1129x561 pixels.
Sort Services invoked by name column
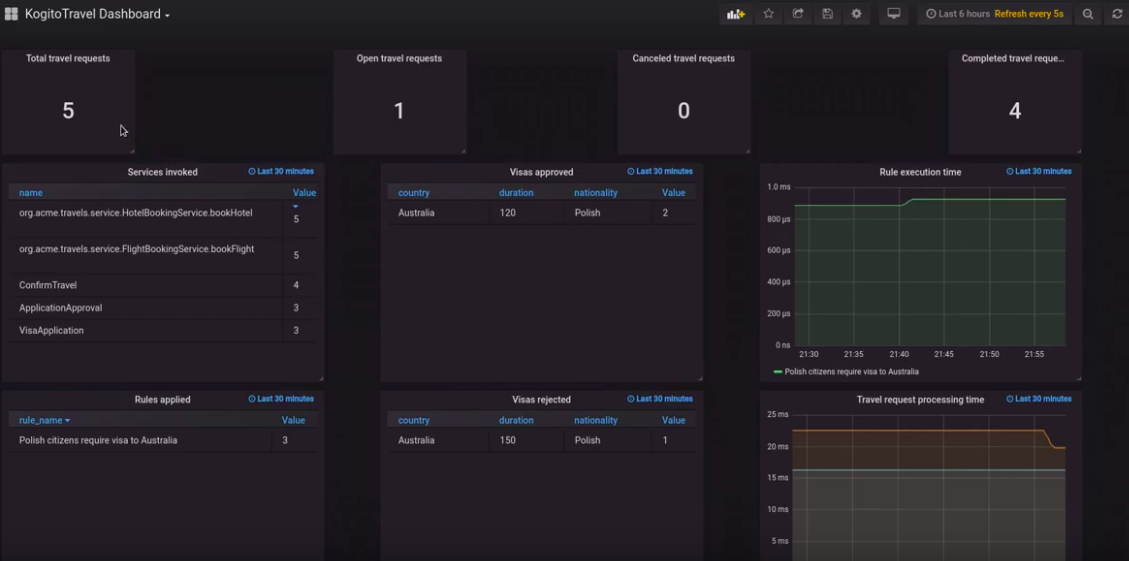[x=30, y=193]
